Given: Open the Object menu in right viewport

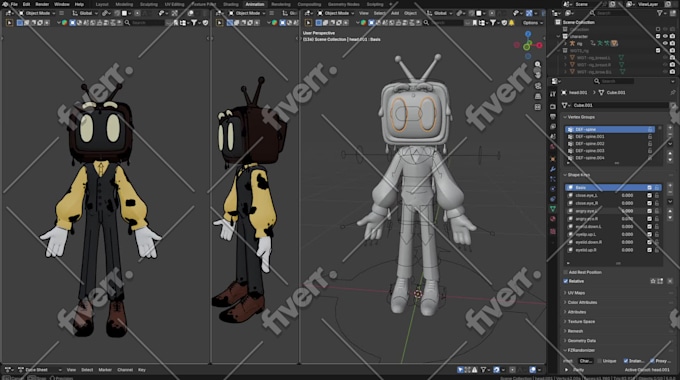Looking at the screenshot, I should [x=410, y=13].
